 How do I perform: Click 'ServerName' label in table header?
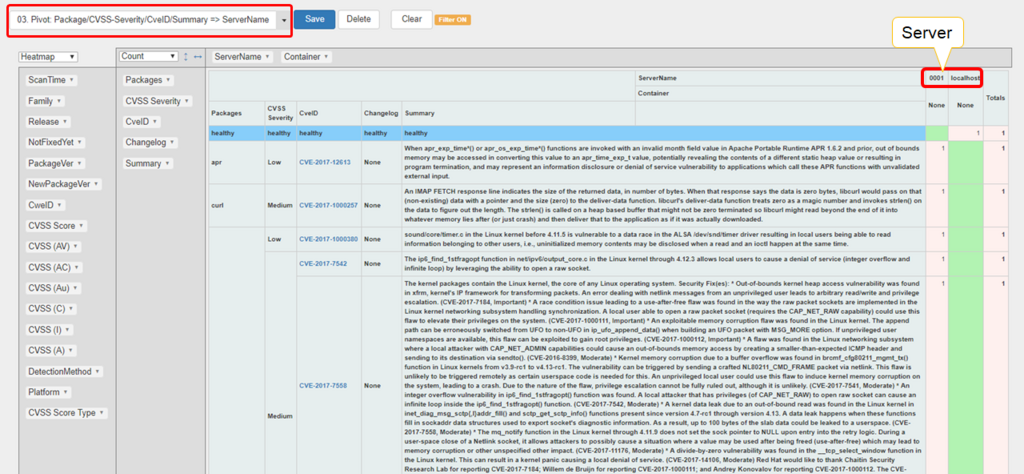[658, 78]
